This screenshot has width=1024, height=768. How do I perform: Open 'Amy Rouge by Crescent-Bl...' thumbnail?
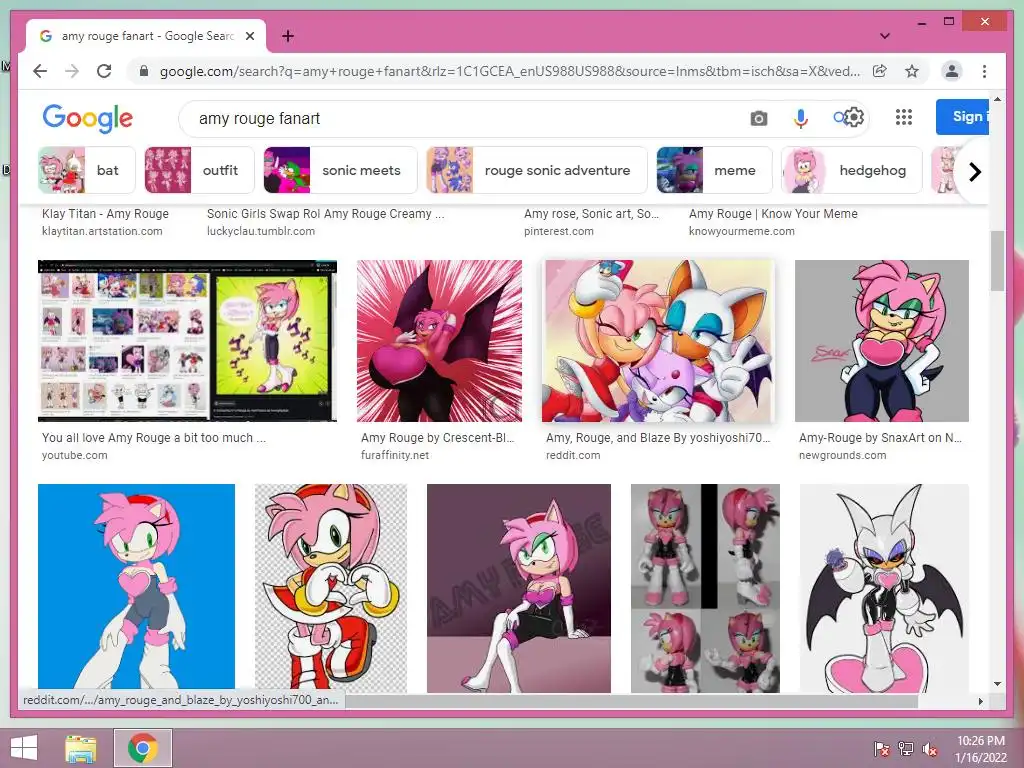(x=440, y=341)
